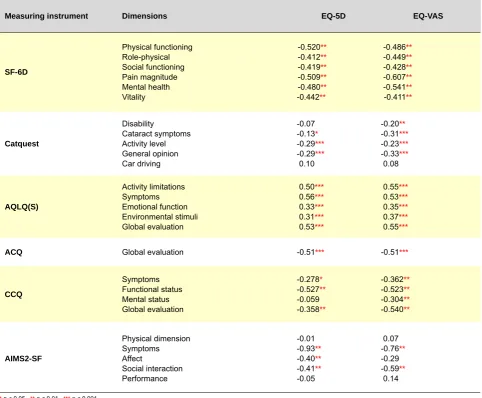482x398 pixels.
Task: Select the value "-0.13" for Cataract symptoms
Action: point(306,134)
